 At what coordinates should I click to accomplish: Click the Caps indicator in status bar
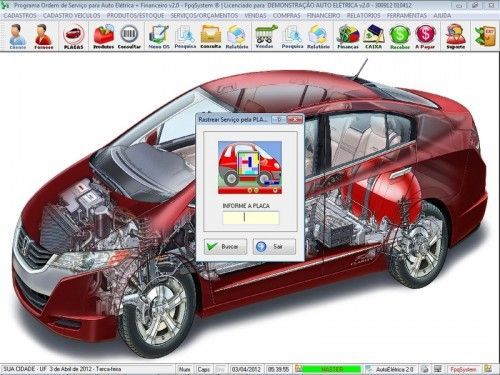(x=203, y=369)
